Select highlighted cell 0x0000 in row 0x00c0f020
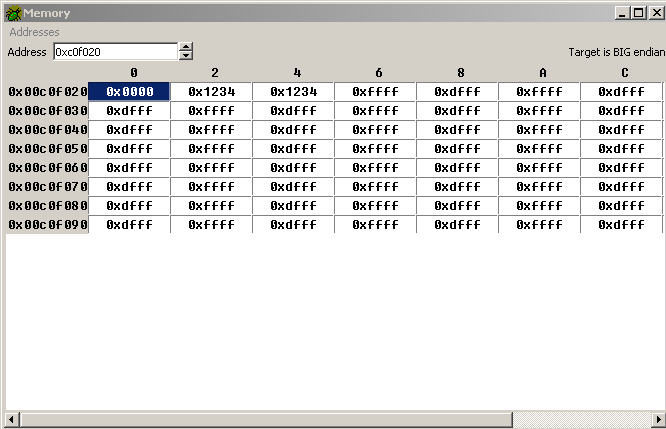 129,91
